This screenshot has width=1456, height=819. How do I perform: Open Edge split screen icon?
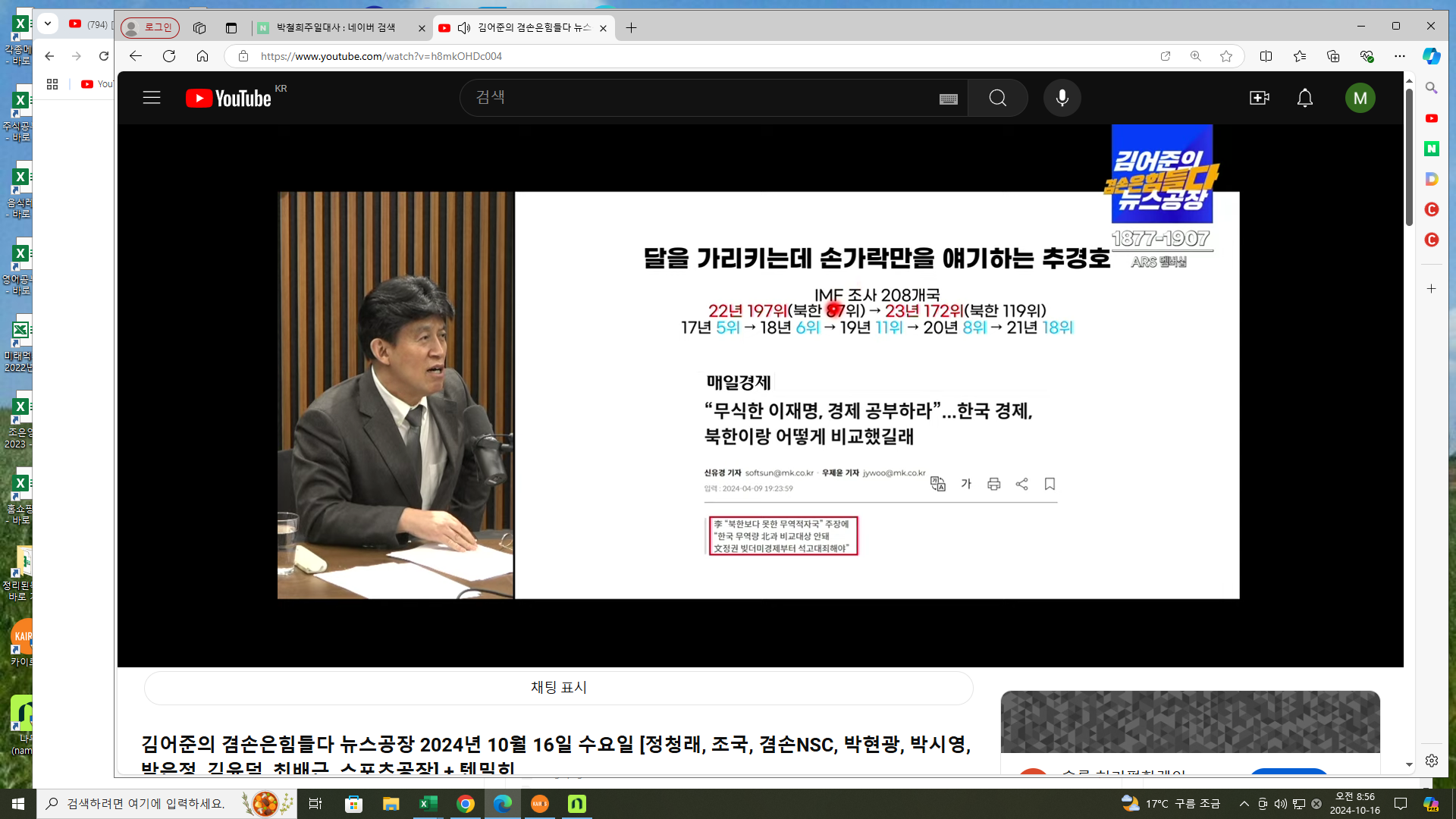1266,56
